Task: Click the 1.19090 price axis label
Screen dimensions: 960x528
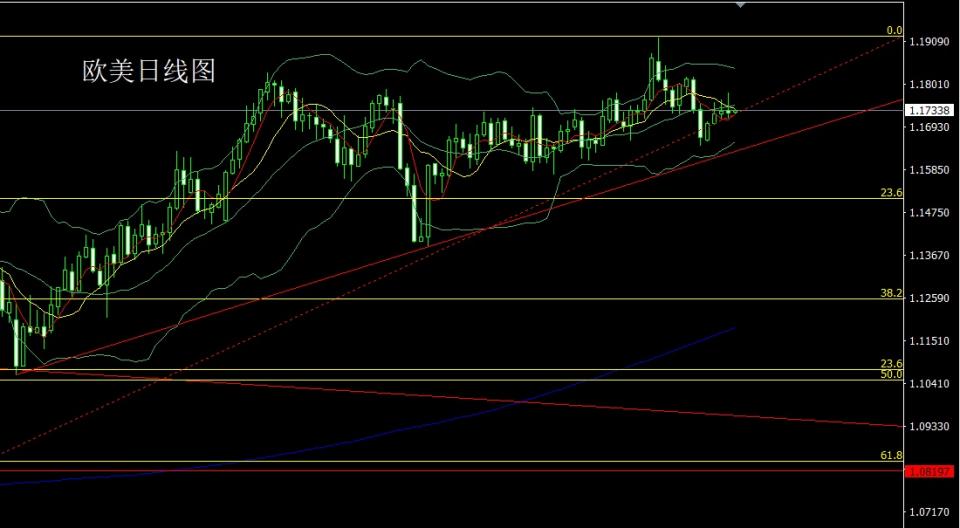Action: [931, 42]
